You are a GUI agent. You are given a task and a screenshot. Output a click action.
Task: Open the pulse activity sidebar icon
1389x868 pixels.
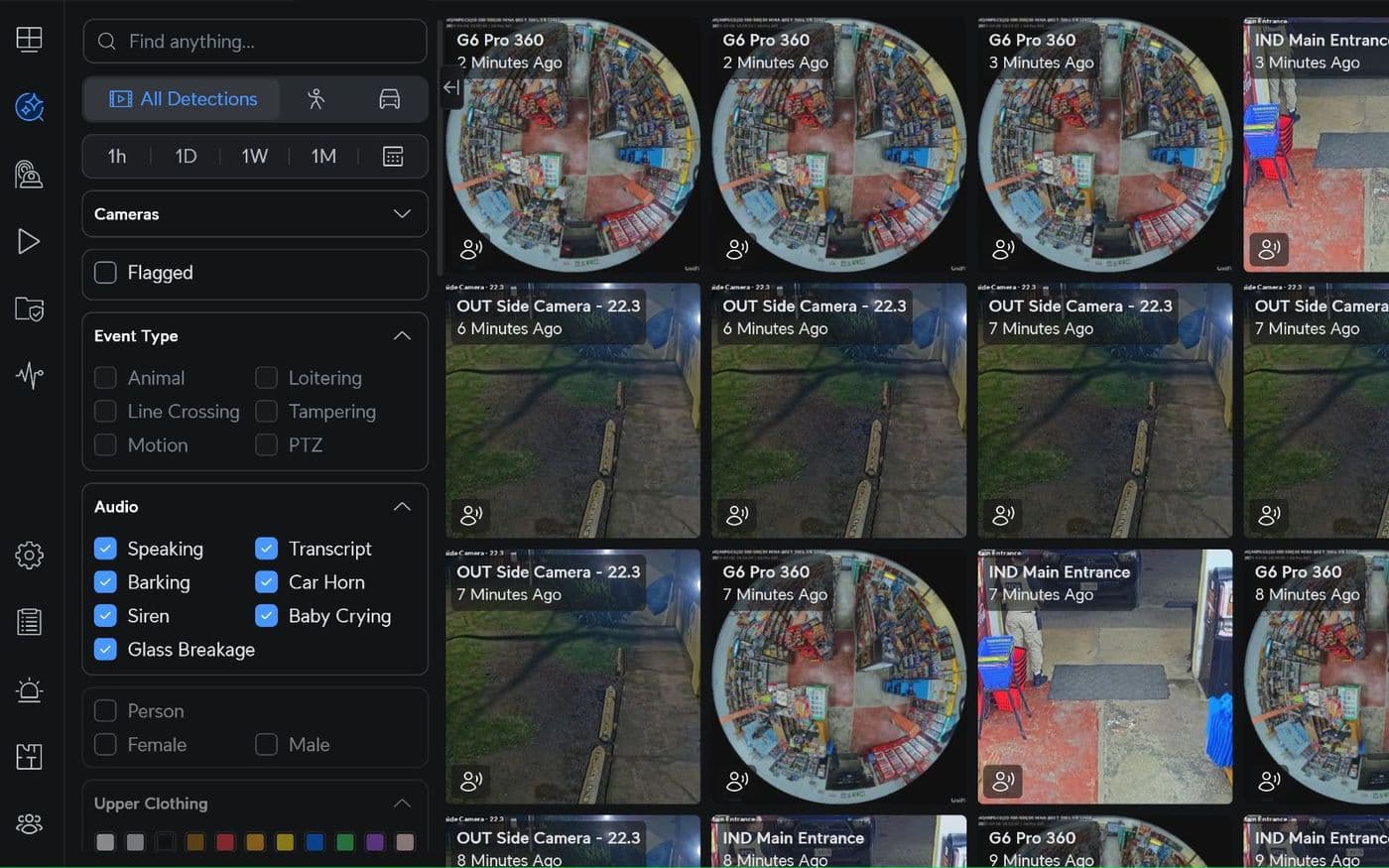click(29, 375)
